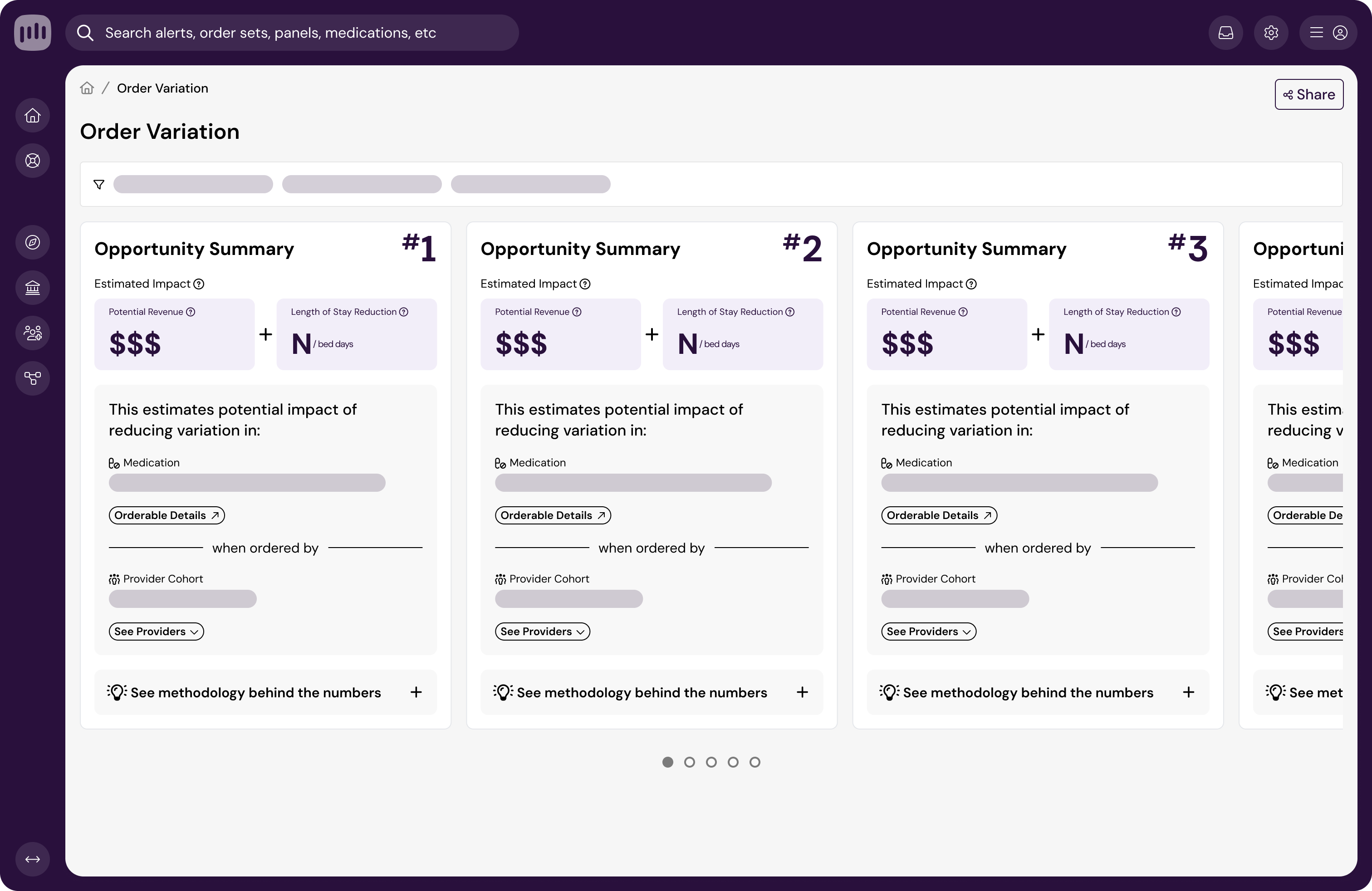The height and width of the screenshot is (891, 1372).
Task: Open the compass explore sidebar icon
Action: 33,242
